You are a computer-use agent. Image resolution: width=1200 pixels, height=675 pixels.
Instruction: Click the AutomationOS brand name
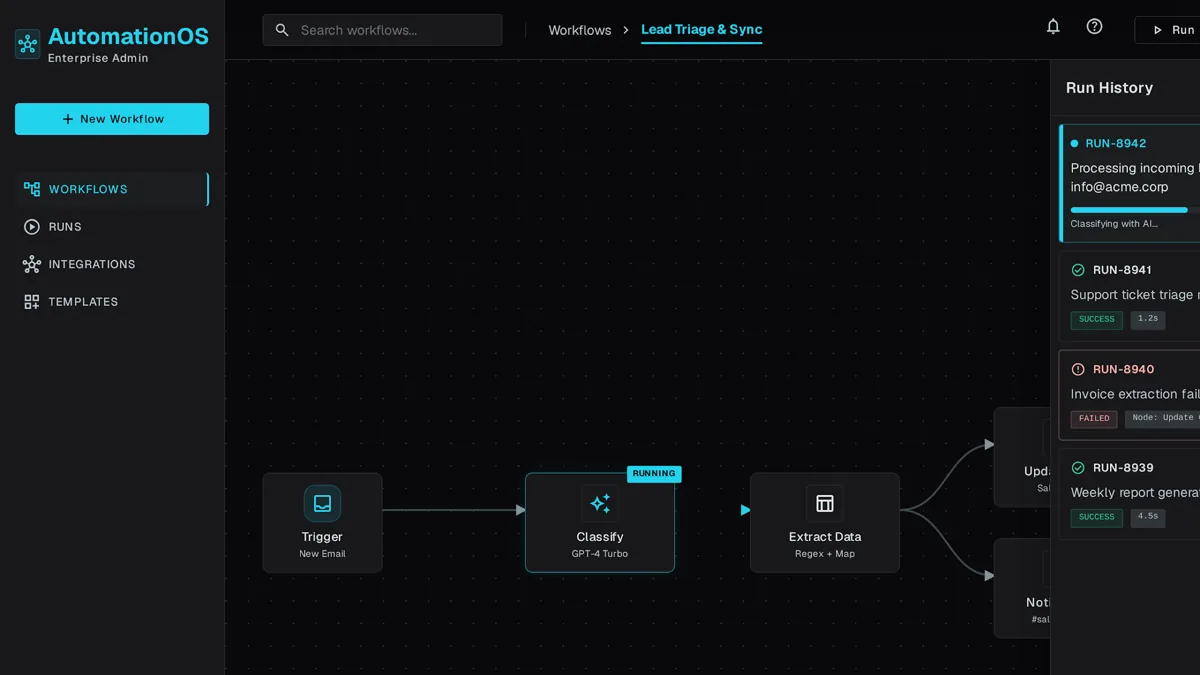tap(128, 37)
